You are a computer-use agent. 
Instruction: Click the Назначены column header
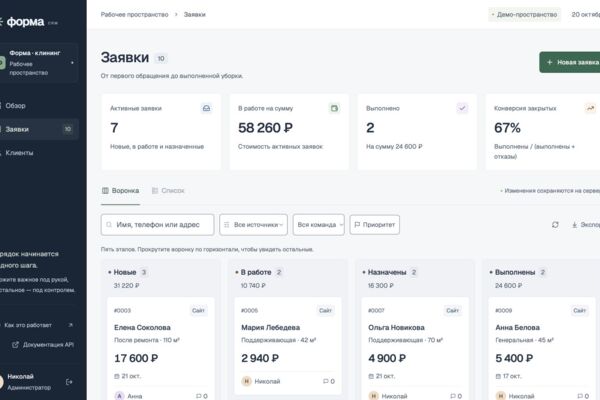tap(387, 272)
